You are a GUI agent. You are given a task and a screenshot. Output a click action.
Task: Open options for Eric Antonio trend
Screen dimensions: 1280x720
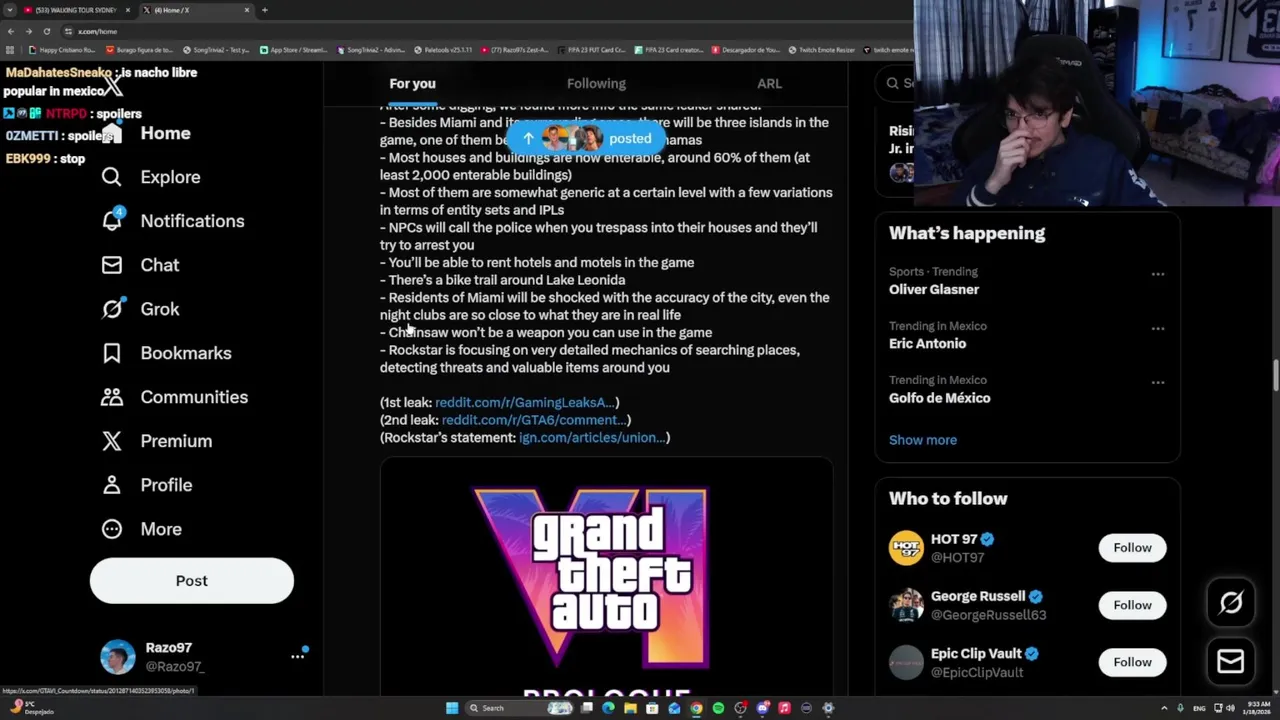point(1157,328)
